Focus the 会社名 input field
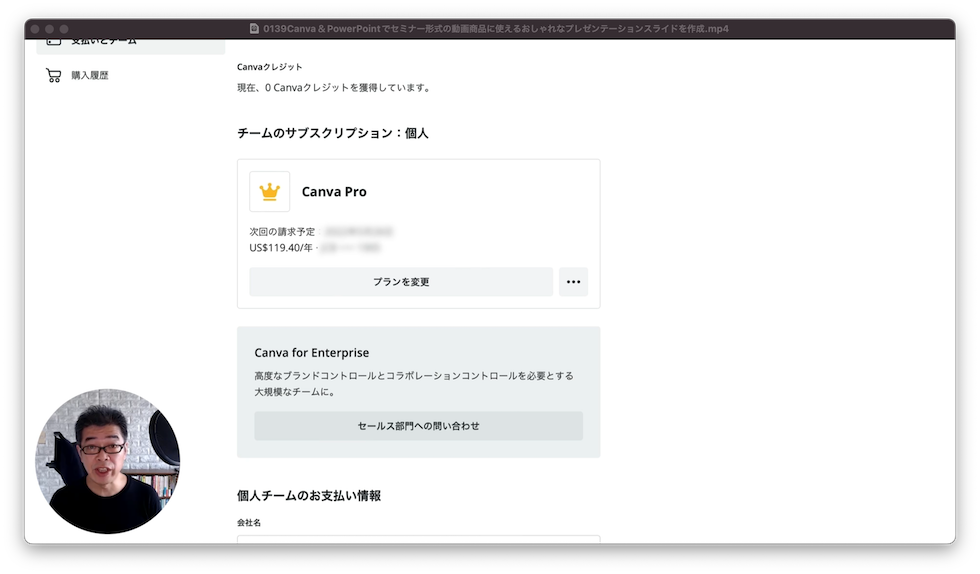 (x=418, y=540)
